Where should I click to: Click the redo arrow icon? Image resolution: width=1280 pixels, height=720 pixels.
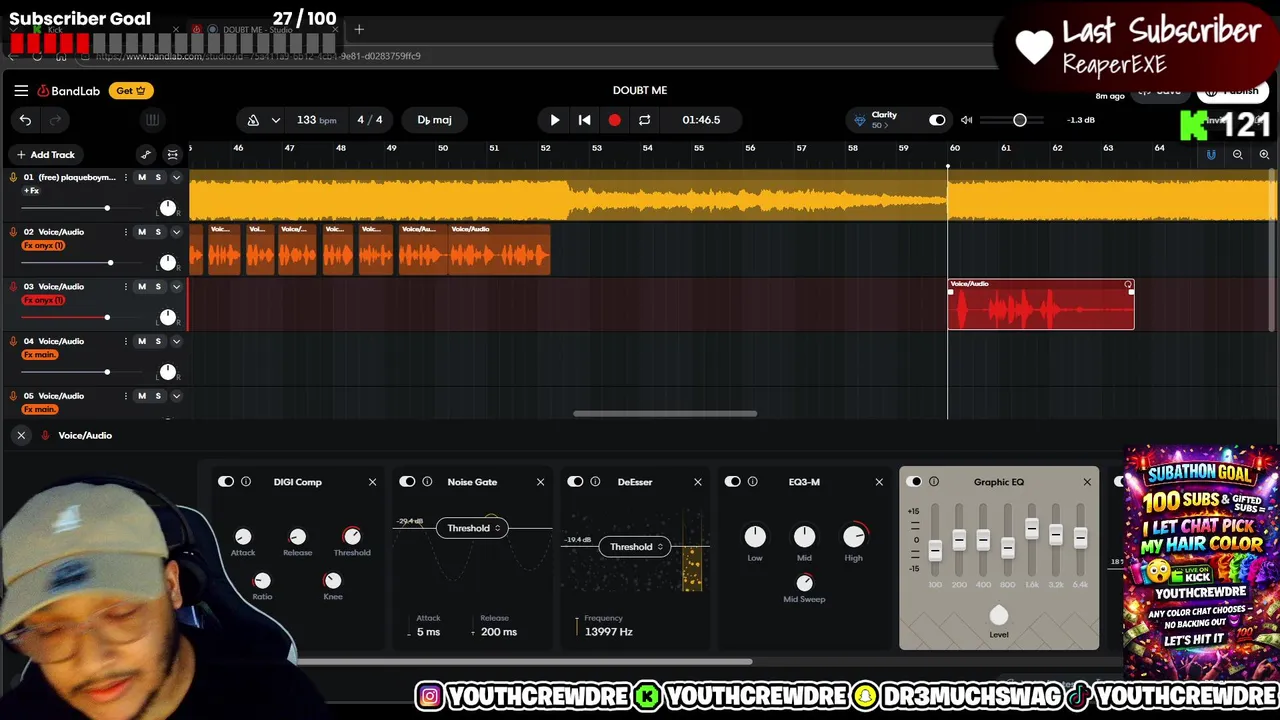(x=55, y=120)
